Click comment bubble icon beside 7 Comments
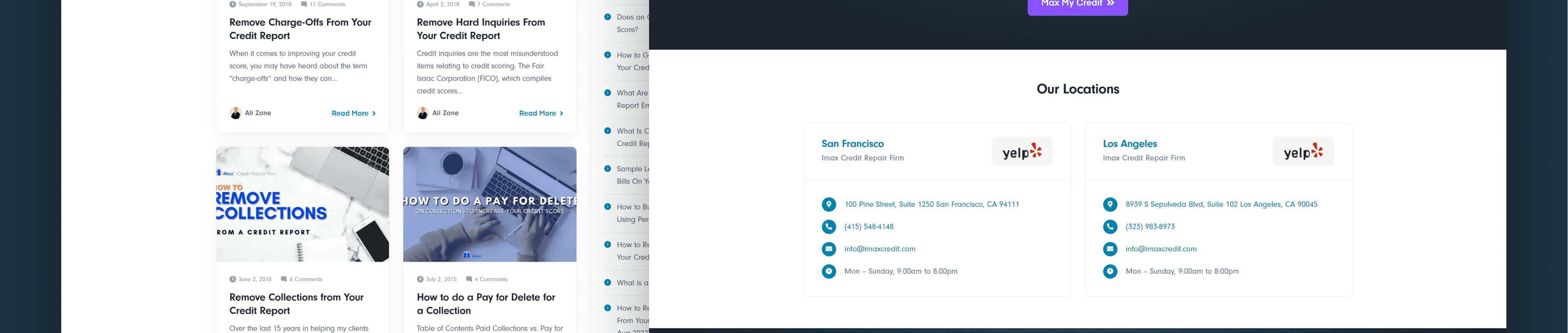The height and width of the screenshot is (333, 1568). point(472,4)
